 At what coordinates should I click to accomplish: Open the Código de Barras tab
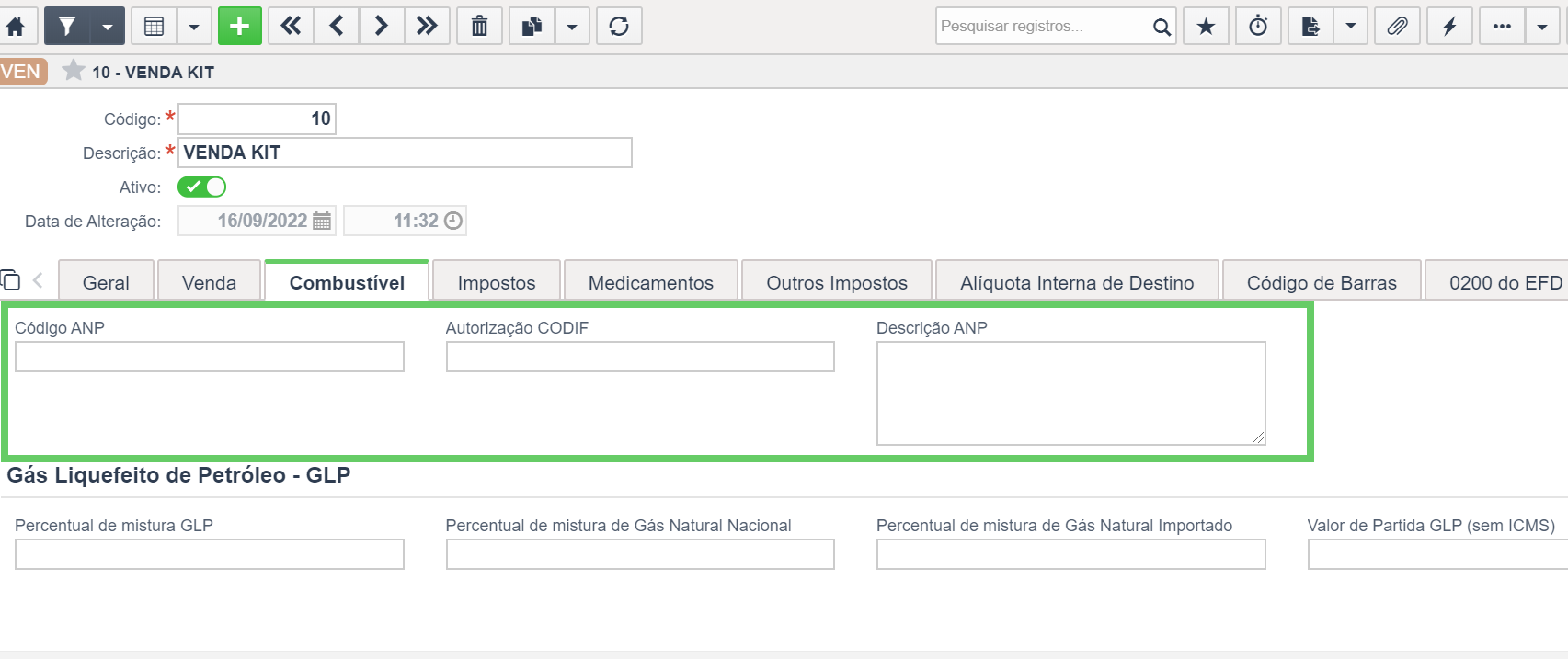[x=1322, y=282]
